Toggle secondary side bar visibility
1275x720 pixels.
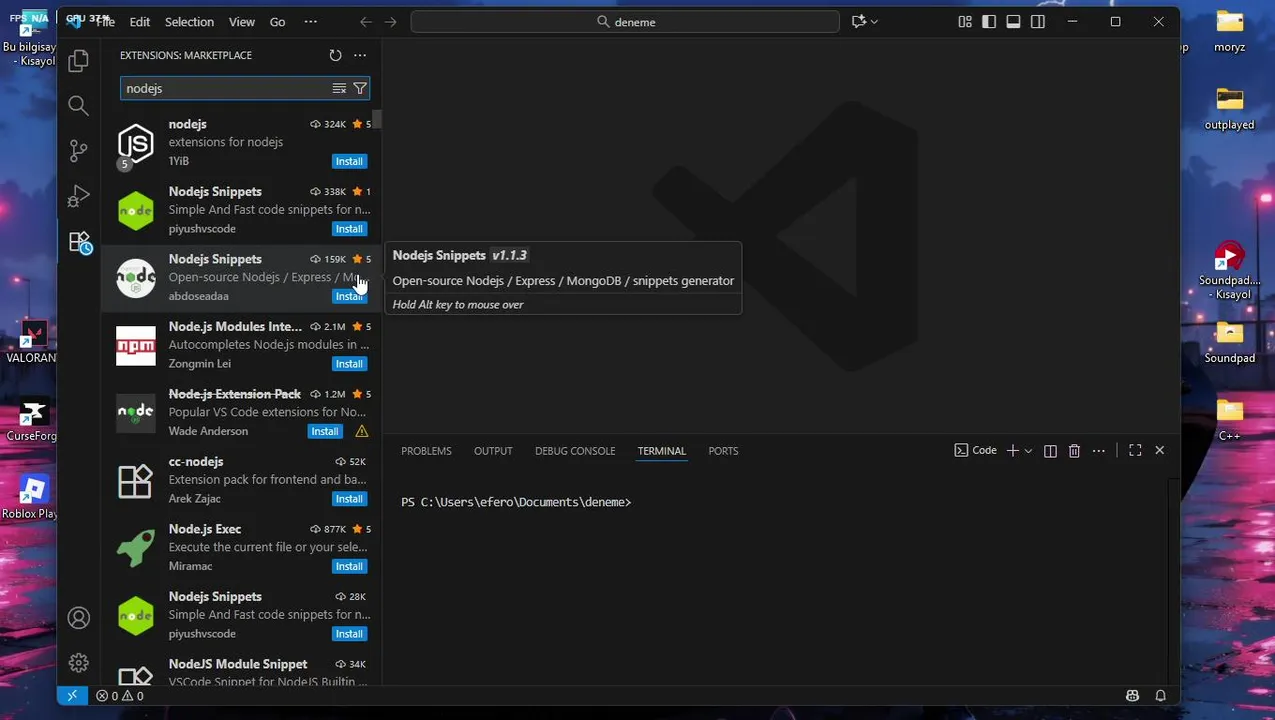1038,21
